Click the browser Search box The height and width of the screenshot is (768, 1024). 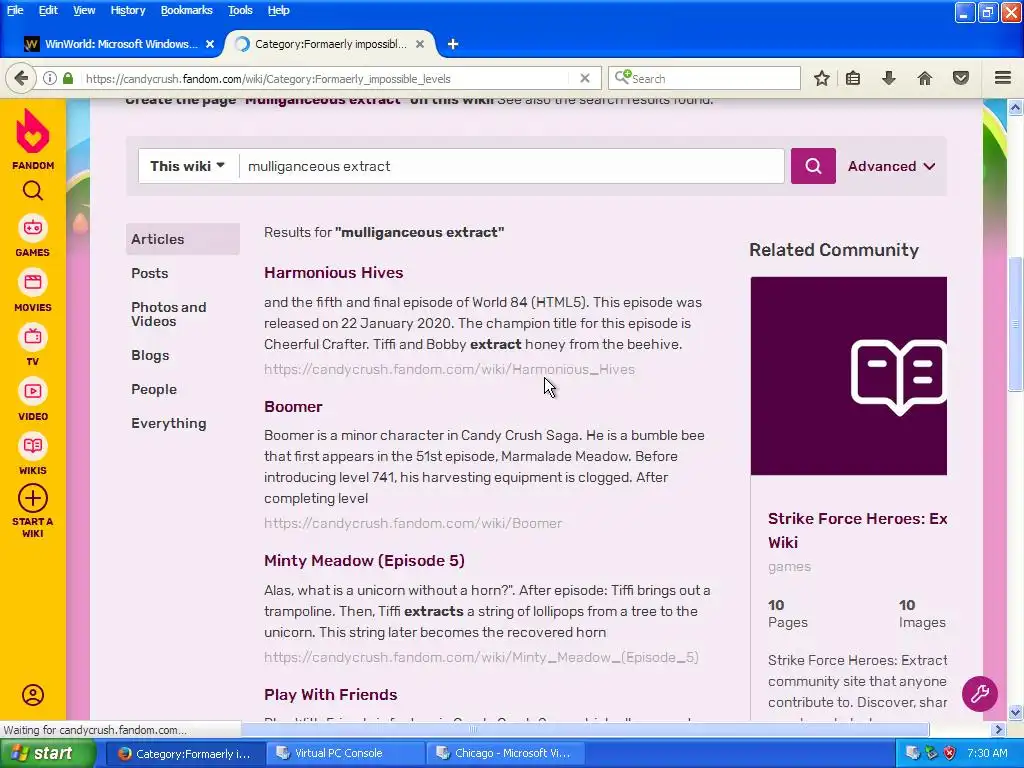point(704,78)
